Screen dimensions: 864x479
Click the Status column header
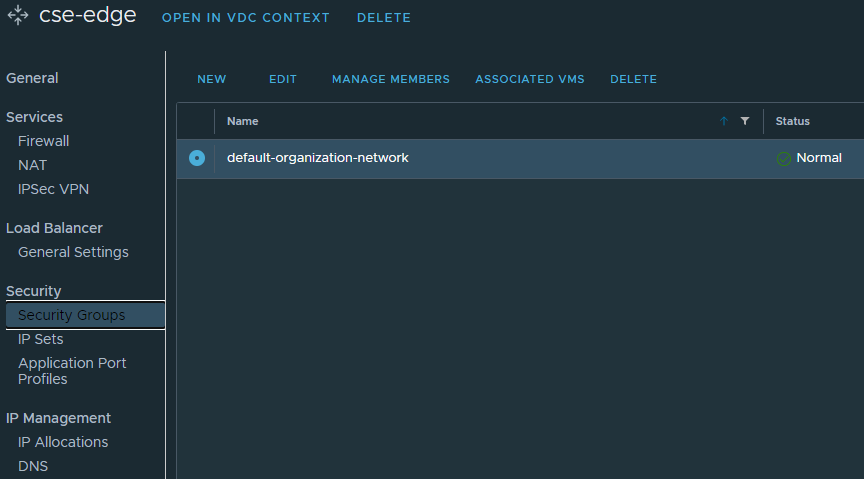793,121
